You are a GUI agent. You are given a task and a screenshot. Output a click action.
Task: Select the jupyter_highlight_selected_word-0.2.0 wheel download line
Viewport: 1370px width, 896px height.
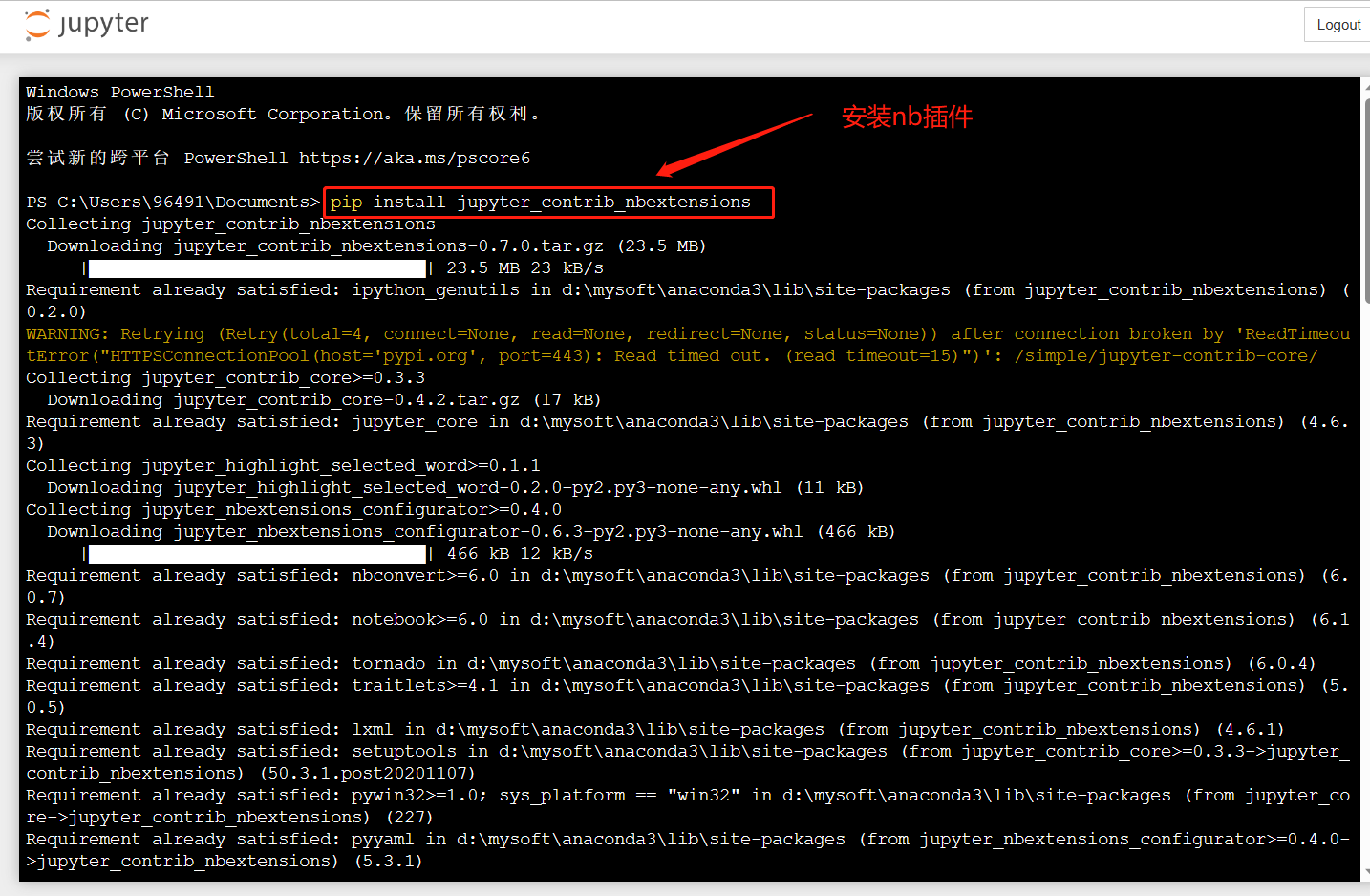[x=456, y=487]
